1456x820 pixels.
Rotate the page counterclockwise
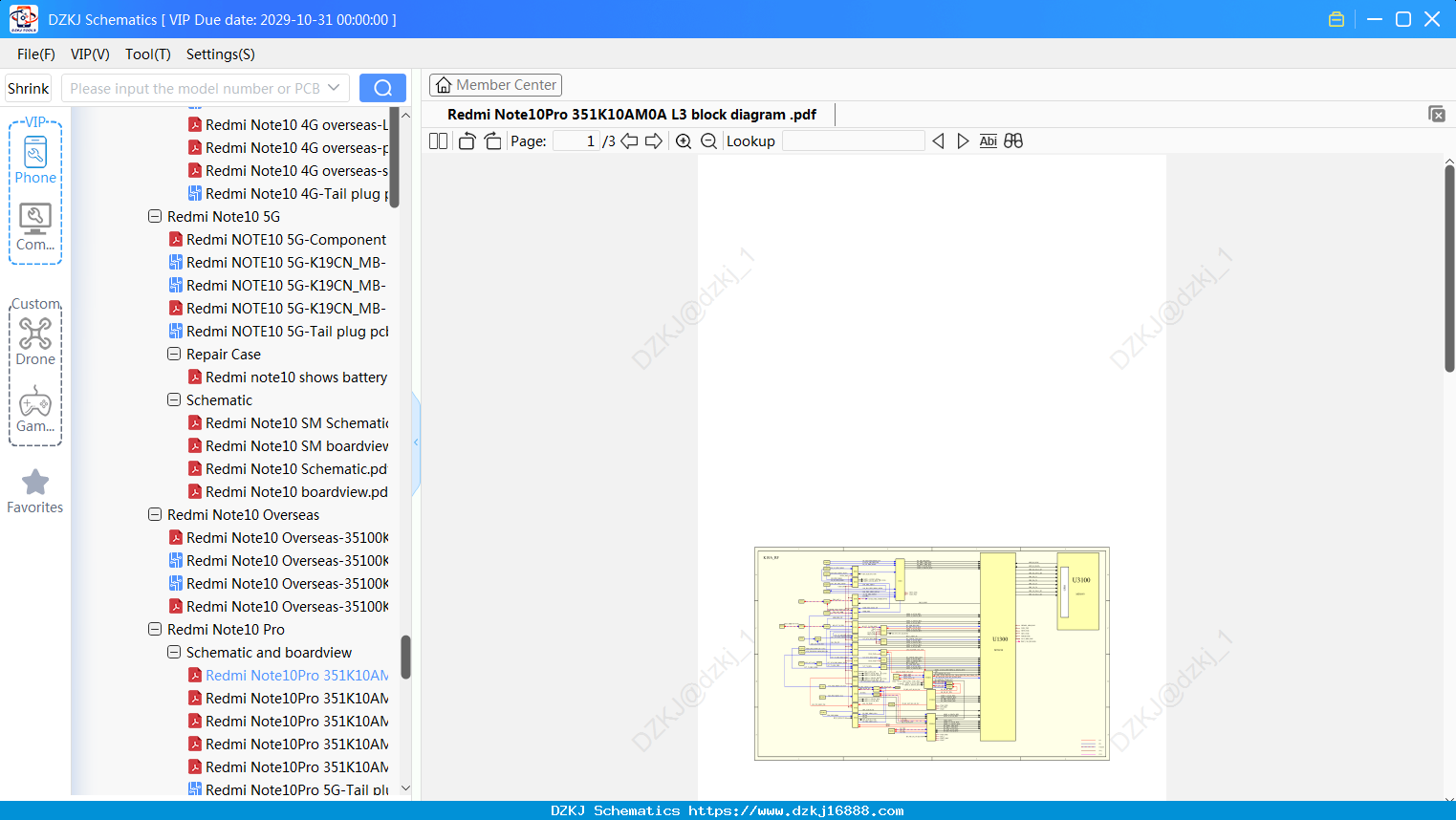pos(467,140)
